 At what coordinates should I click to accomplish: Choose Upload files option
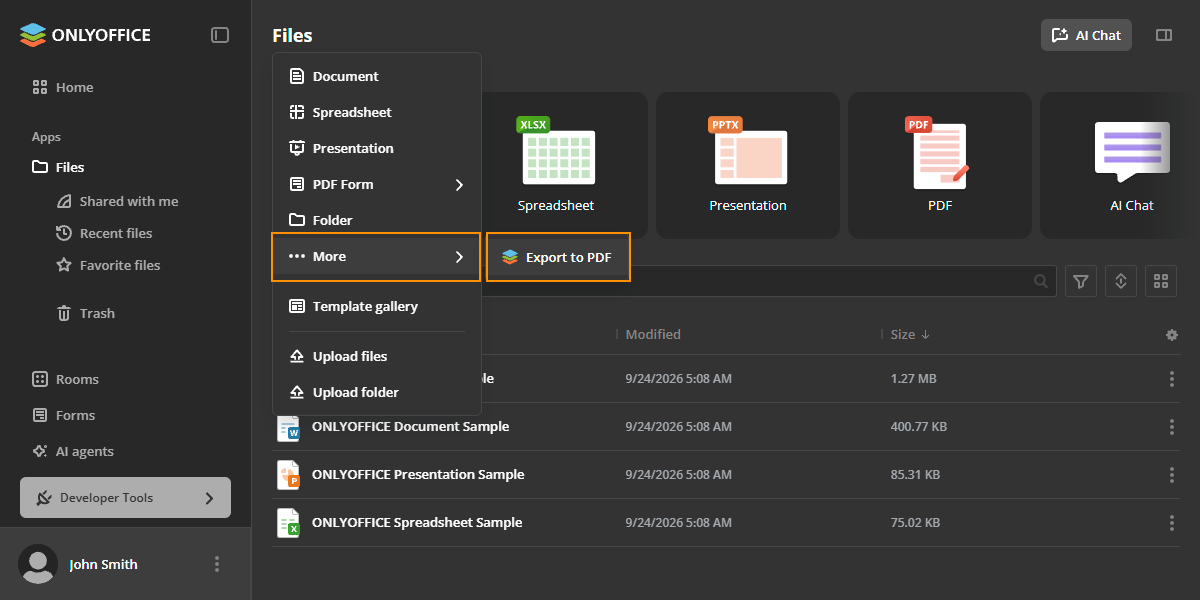377,356
